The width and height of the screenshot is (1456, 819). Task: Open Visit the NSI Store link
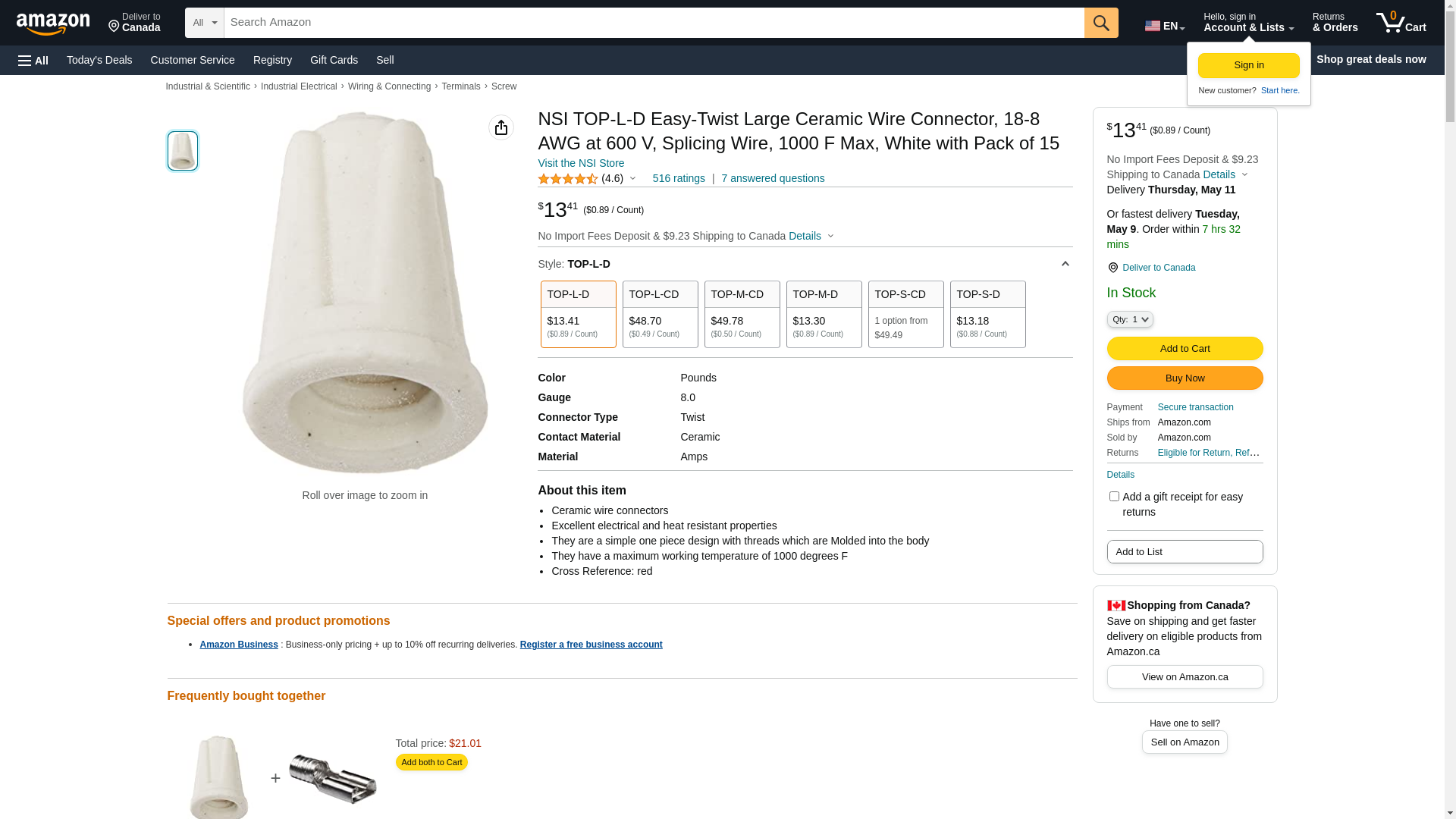[581, 163]
